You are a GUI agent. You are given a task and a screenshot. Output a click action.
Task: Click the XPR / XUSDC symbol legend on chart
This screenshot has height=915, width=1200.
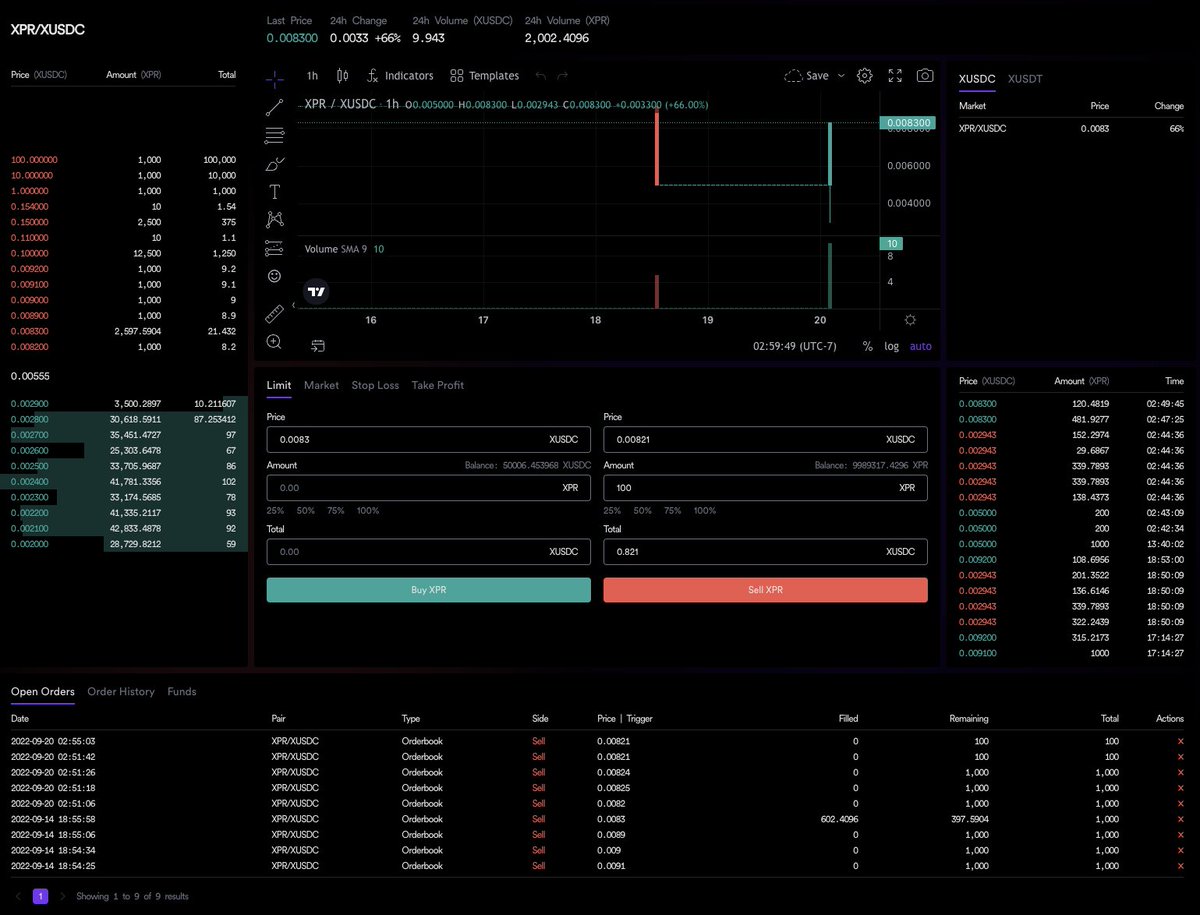pos(340,104)
